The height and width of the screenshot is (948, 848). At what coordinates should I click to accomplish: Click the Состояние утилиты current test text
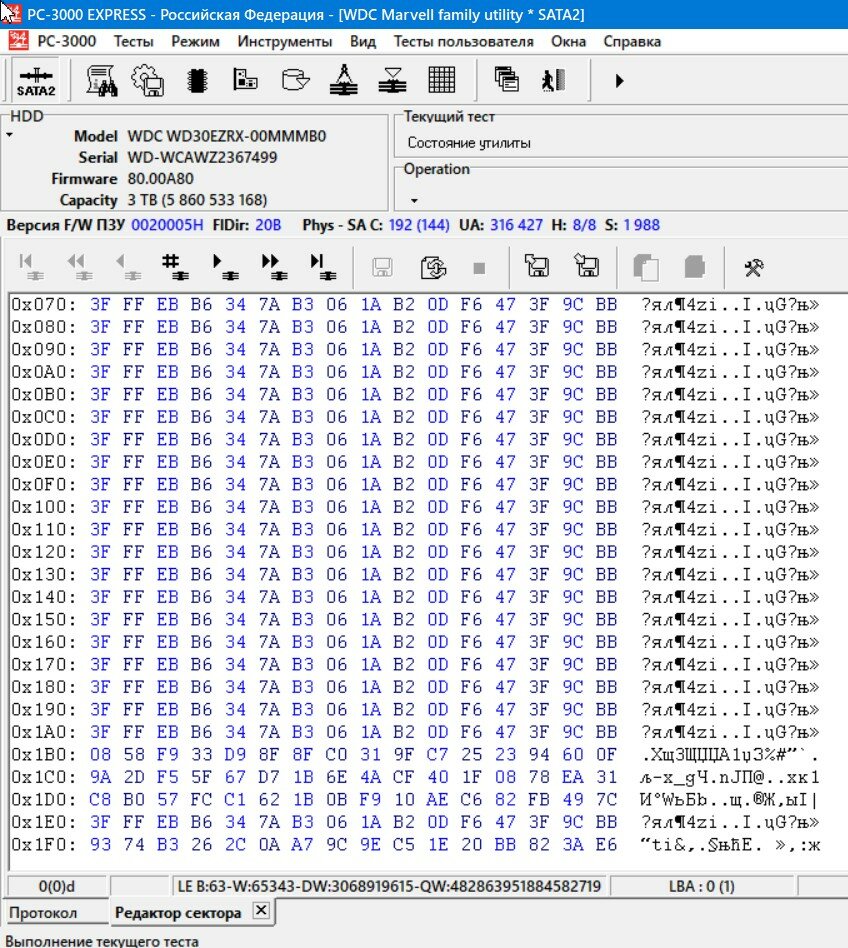(469, 143)
